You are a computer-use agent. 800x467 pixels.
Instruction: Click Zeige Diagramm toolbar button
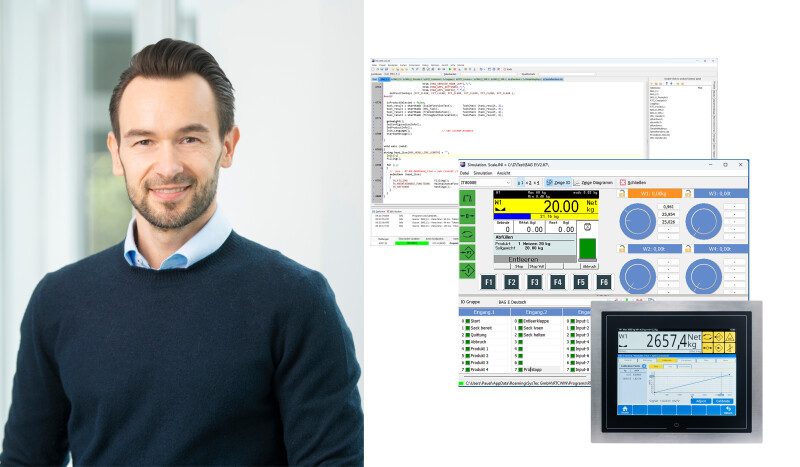593,182
